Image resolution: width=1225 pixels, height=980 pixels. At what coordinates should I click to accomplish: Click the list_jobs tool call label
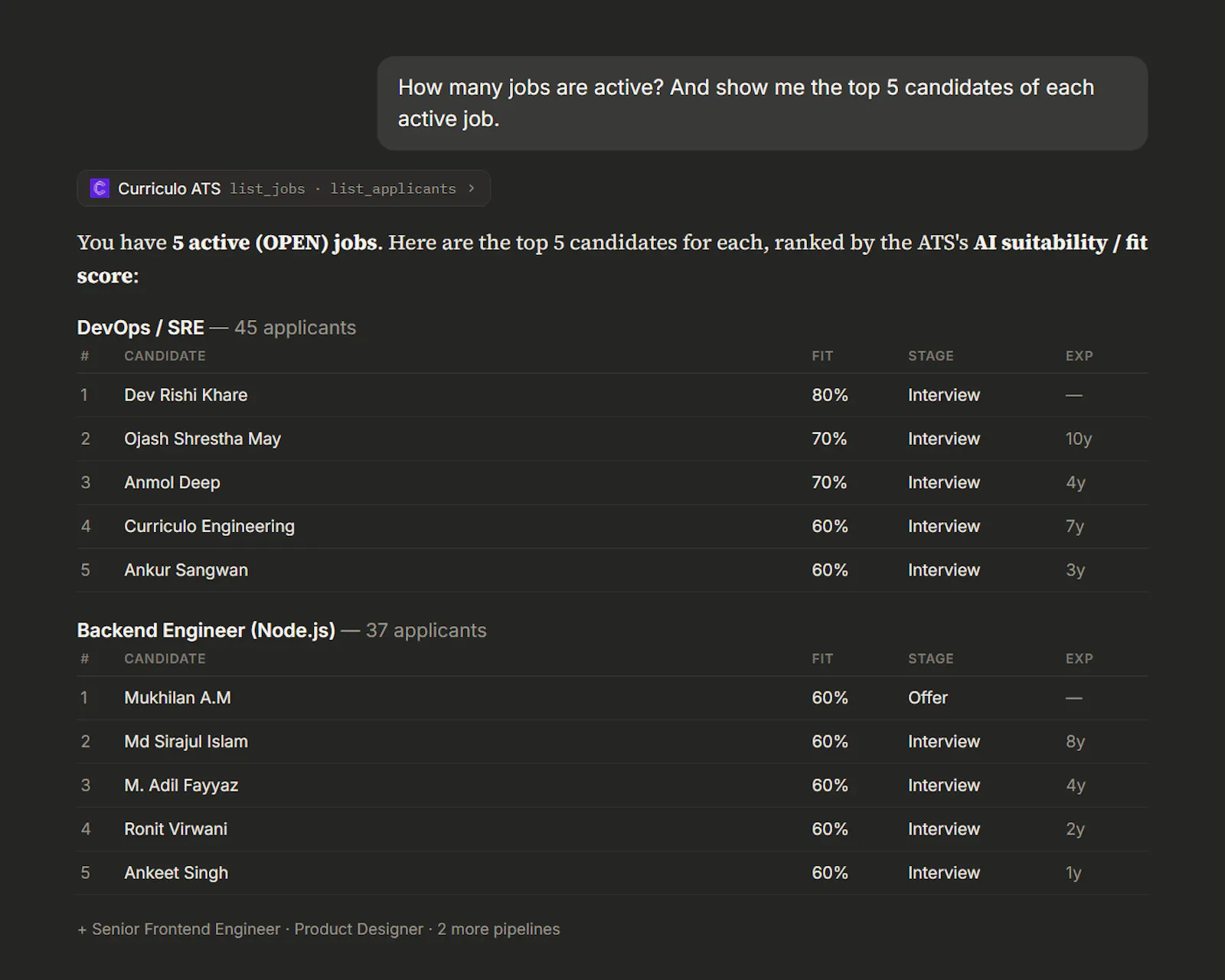pos(267,188)
